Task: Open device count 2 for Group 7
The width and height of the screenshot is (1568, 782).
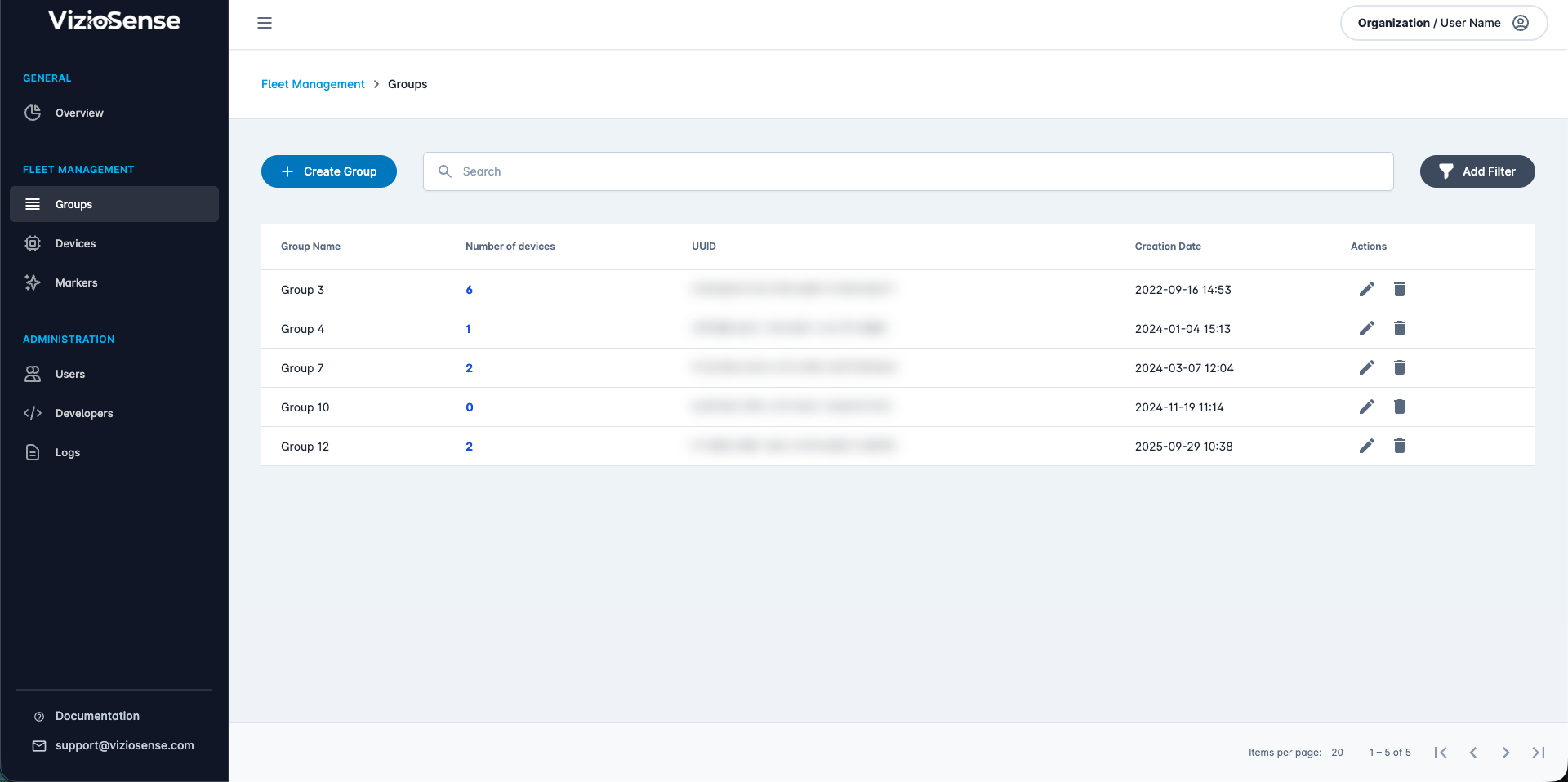Action: click(469, 368)
